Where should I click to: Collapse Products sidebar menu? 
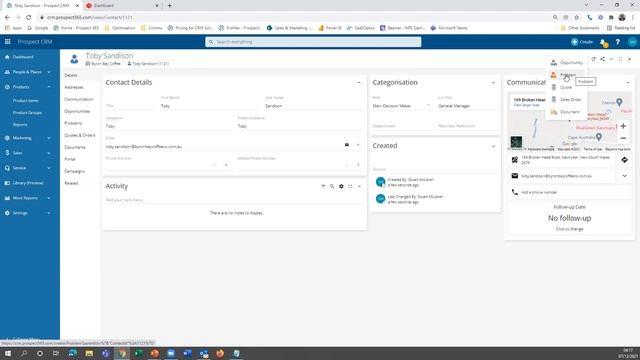point(28,87)
